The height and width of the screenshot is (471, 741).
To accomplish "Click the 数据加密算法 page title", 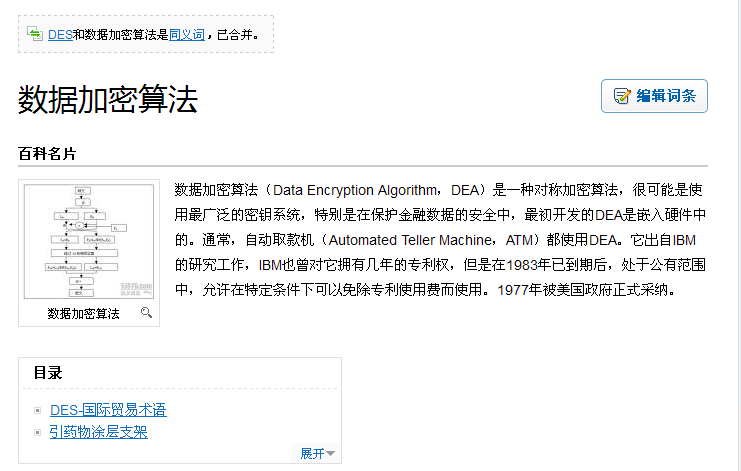I will tap(108, 99).
